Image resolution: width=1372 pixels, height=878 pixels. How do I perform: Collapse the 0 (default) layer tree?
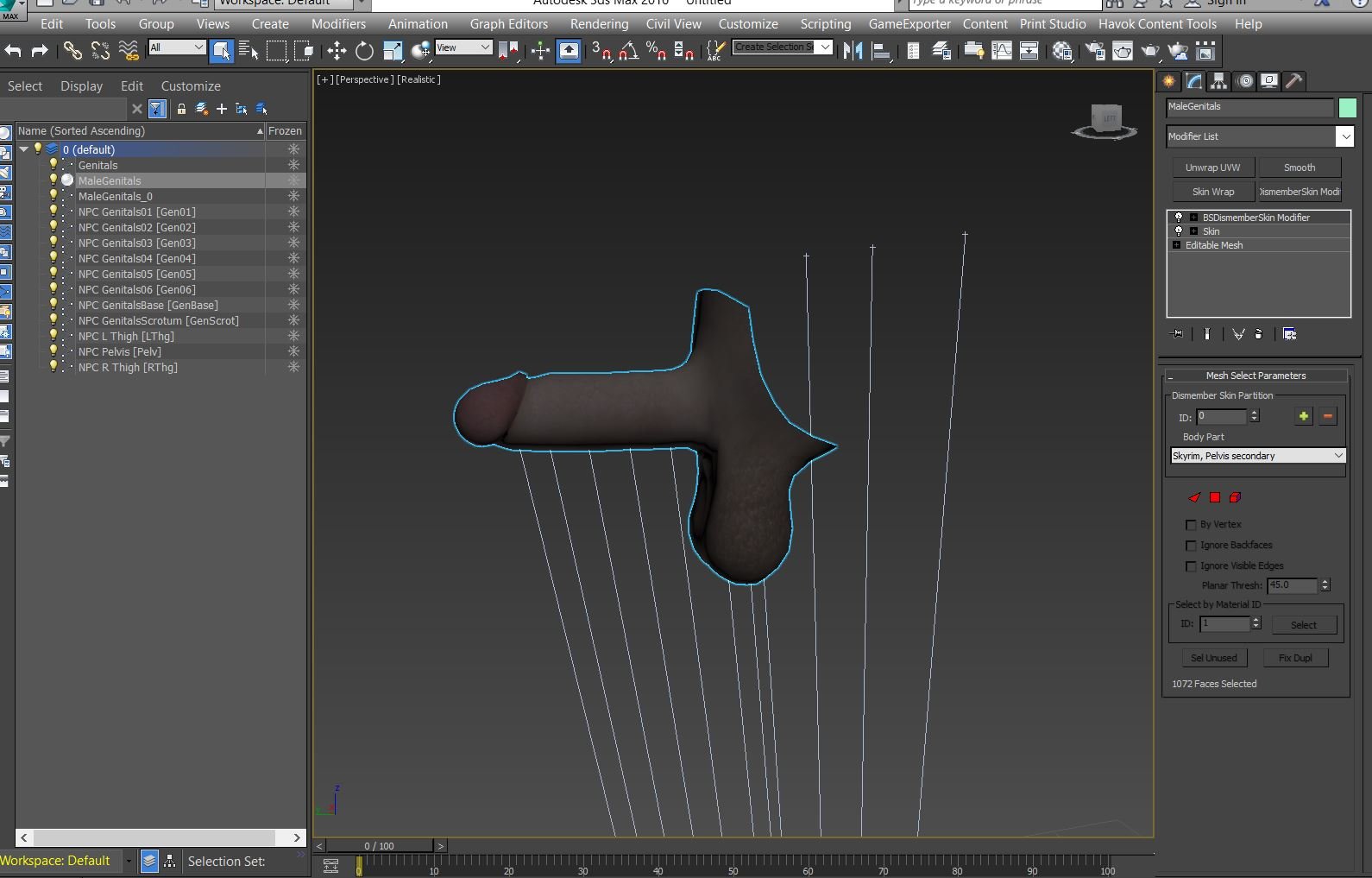click(24, 149)
